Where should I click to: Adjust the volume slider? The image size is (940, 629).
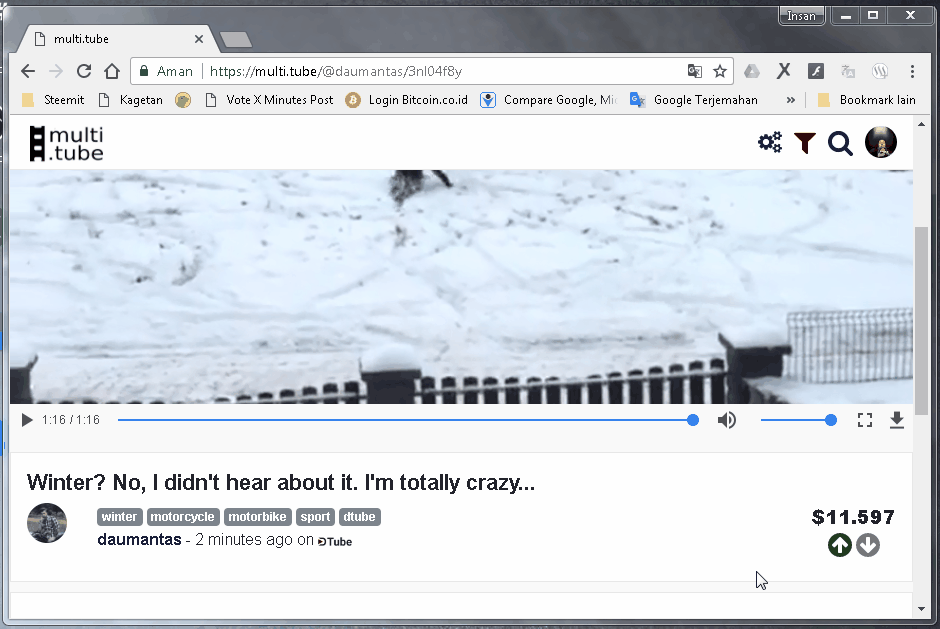tap(799, 420)
